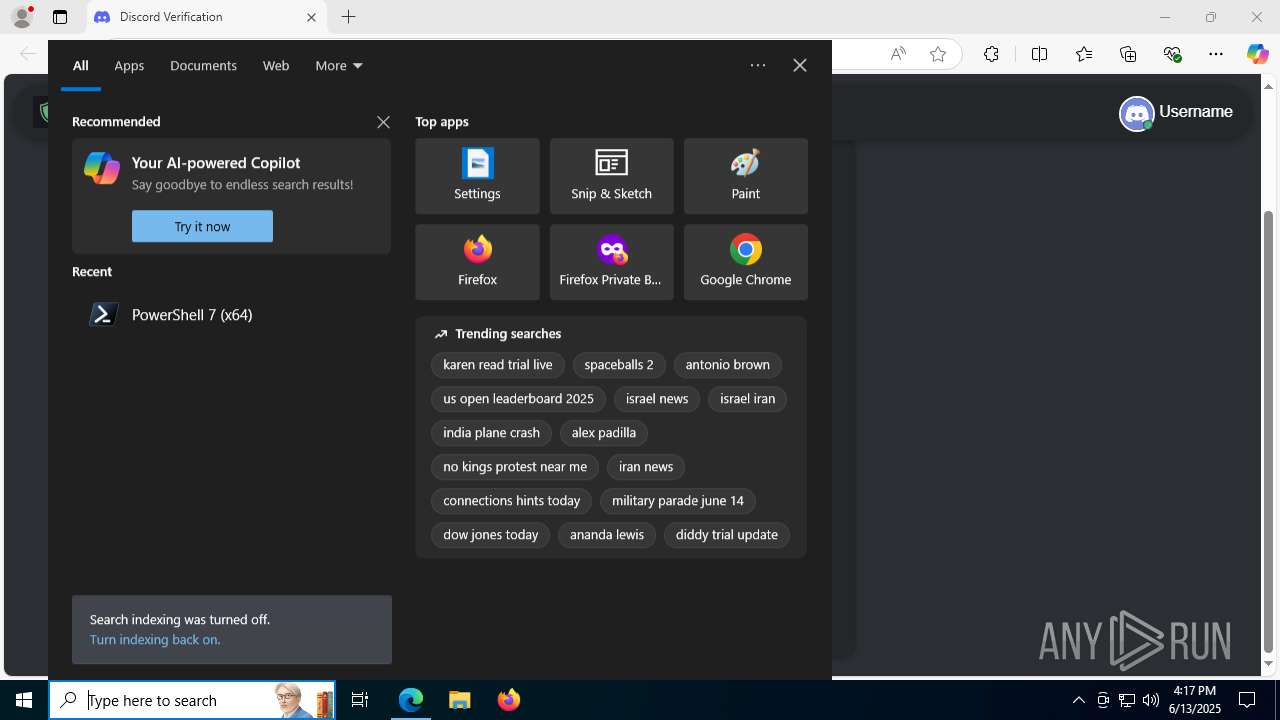Screen dimensions: 1280x720
Task: Search trending 'diddy trial update'
Action: 727,535
